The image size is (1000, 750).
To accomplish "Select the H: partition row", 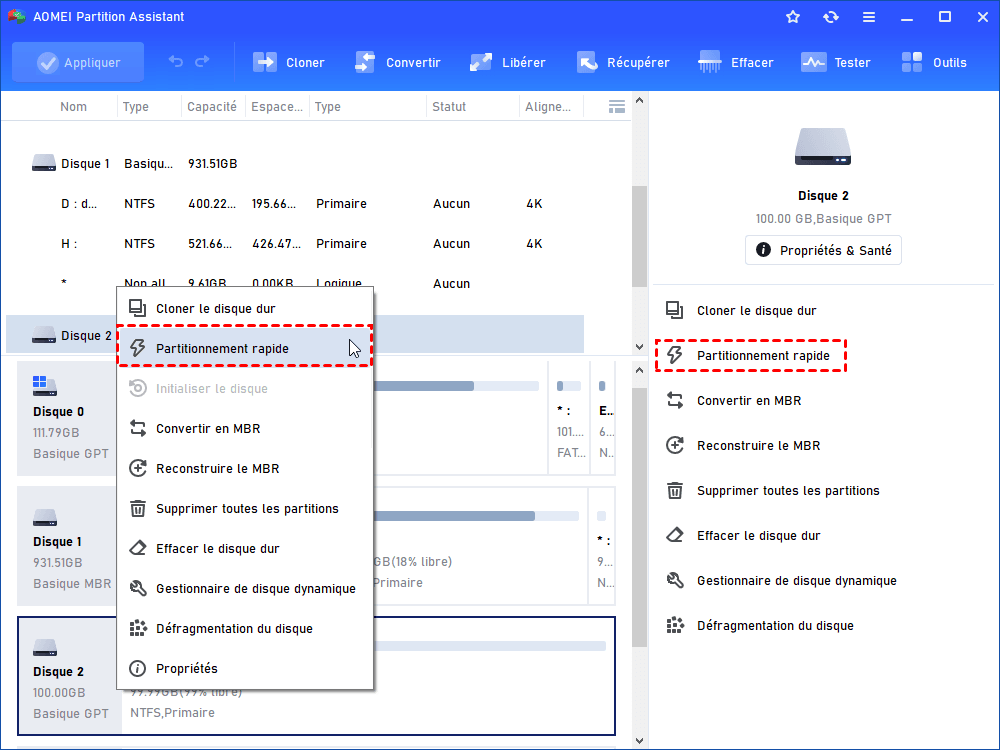I will tap(295, 244).
